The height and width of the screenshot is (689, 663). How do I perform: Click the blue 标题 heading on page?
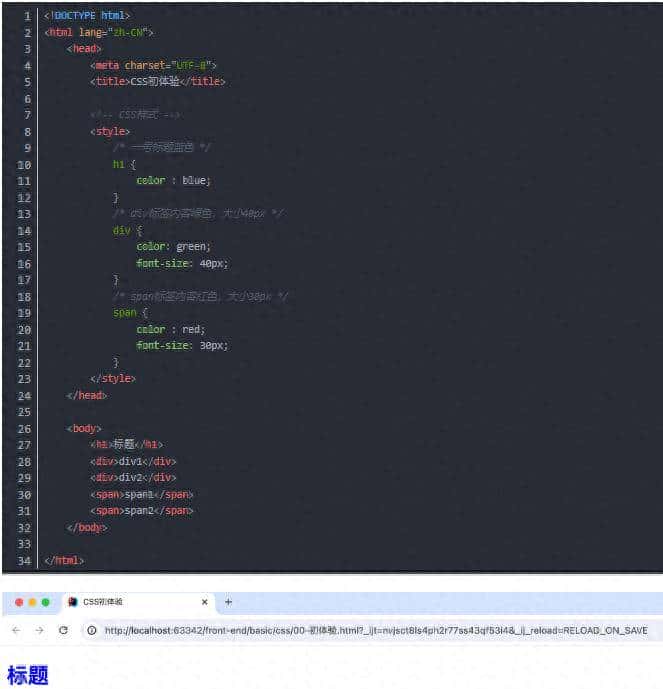coord(27,675)
